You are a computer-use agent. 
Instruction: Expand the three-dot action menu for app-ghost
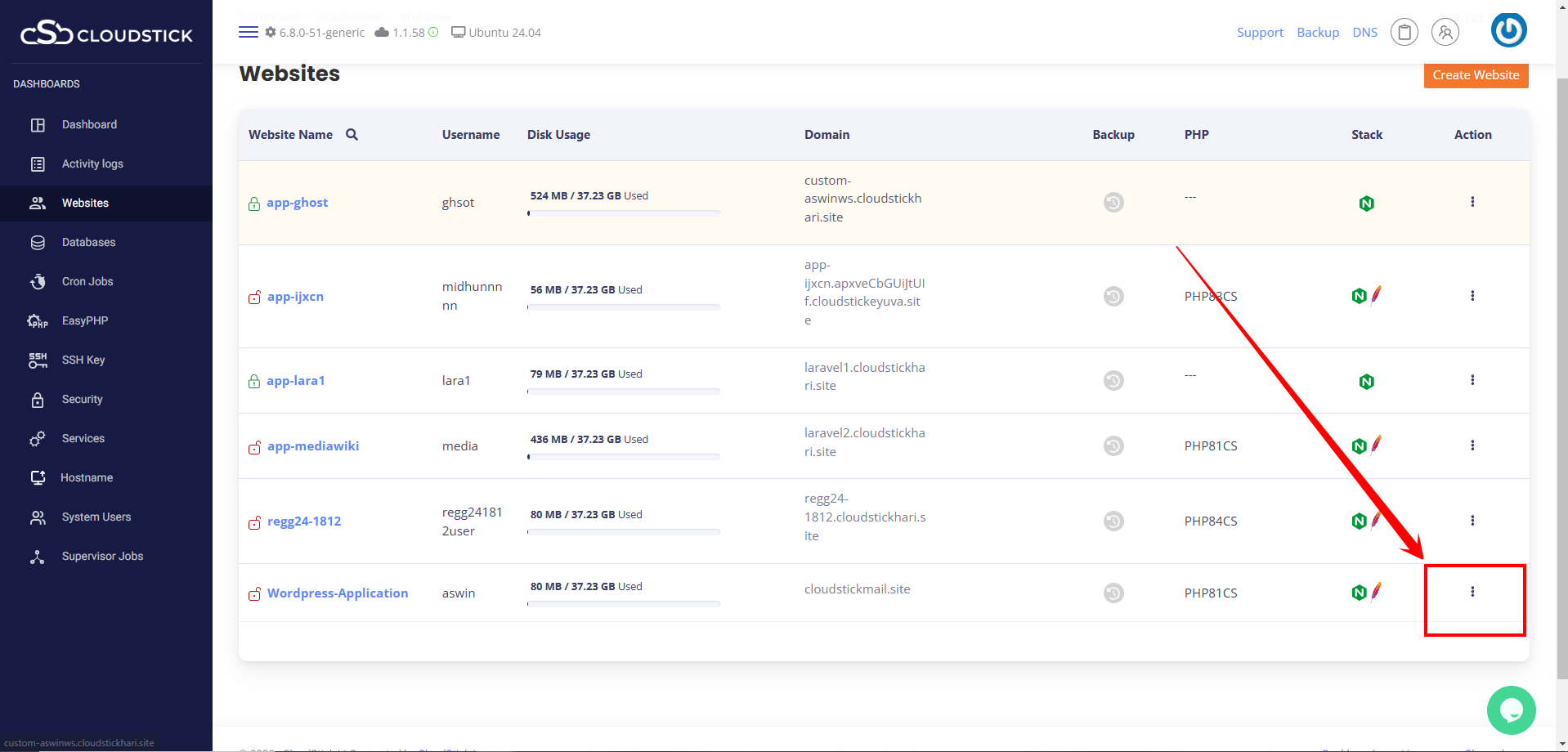coord(1472,202)
